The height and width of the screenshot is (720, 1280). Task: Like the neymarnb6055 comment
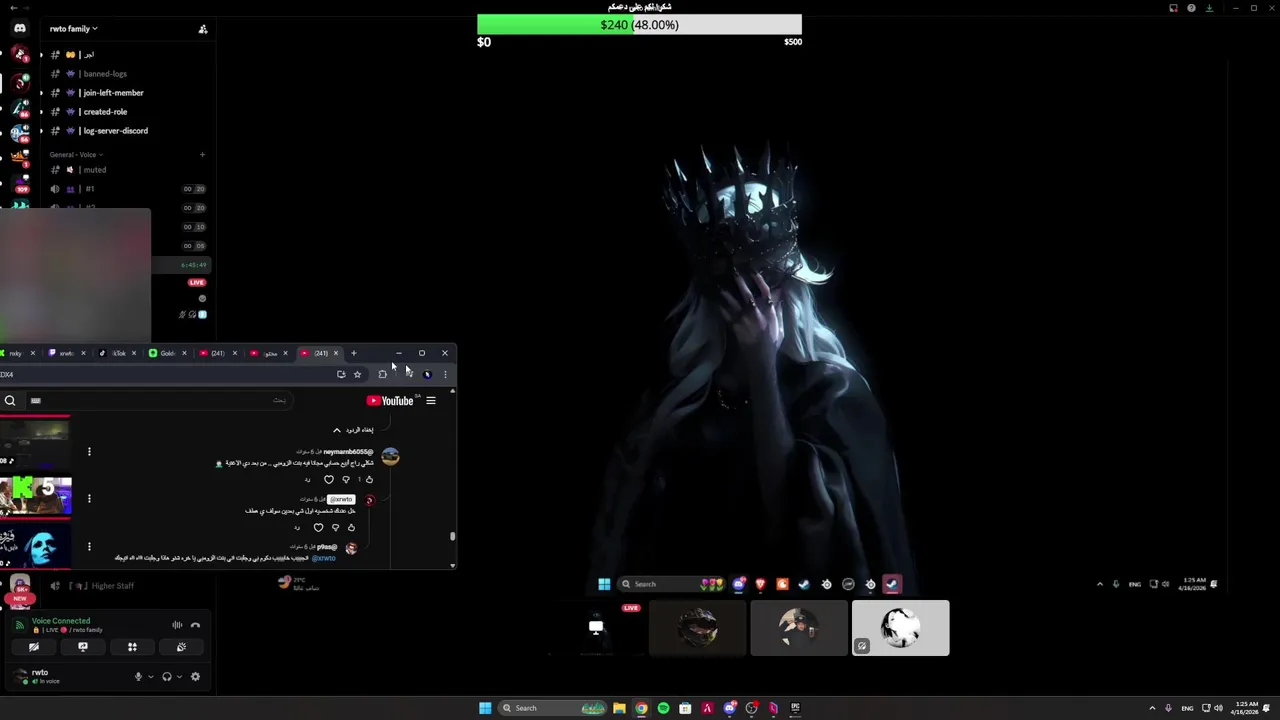(x=369, y=480)
